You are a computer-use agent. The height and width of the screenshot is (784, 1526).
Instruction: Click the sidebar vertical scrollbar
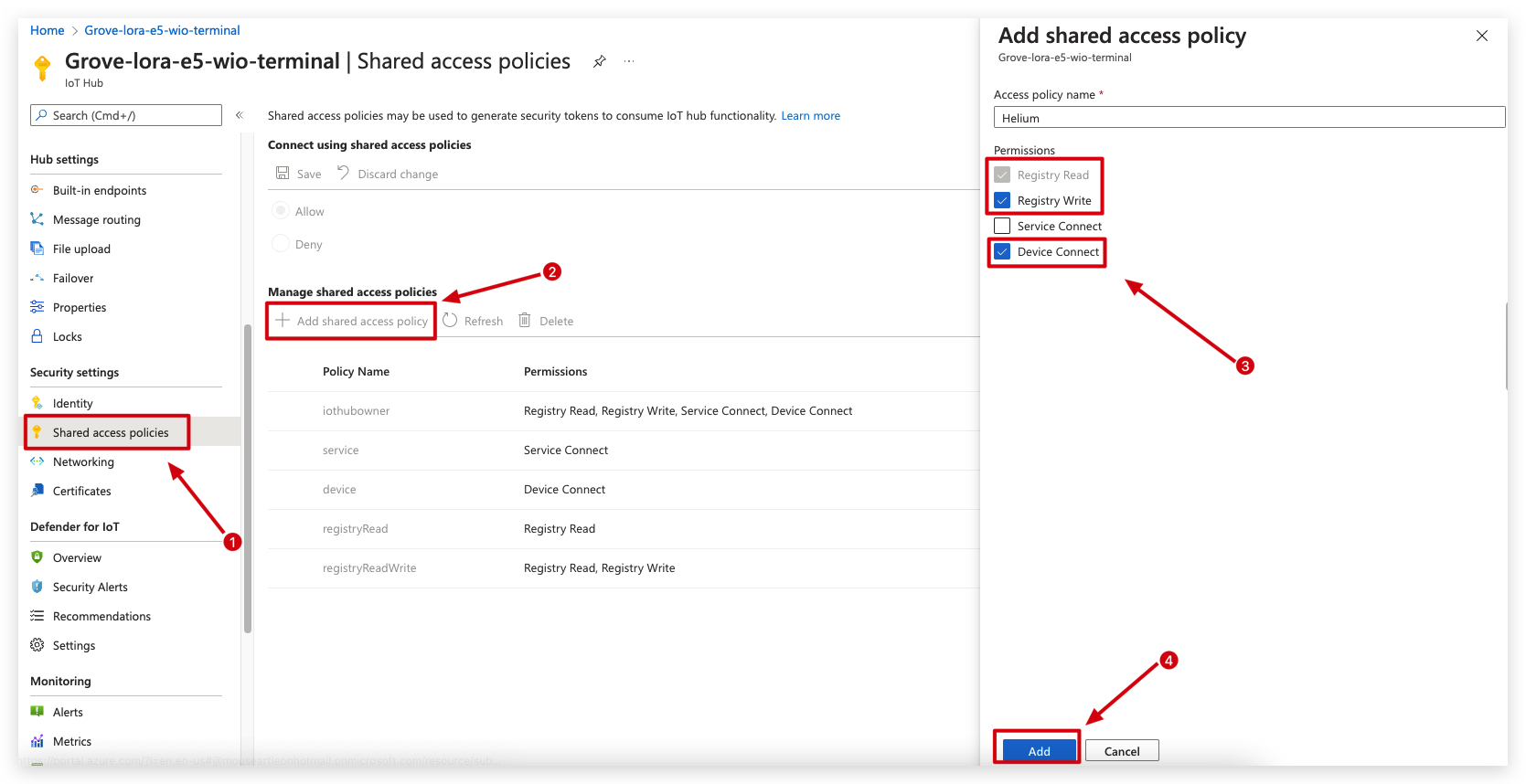[x=248, y=479]
